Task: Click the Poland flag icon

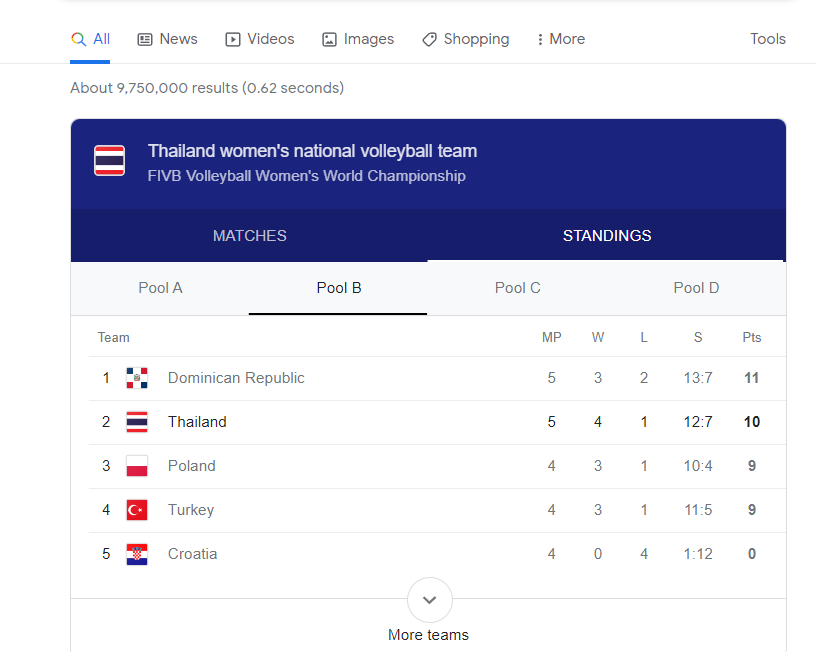Action: (137, 466)
